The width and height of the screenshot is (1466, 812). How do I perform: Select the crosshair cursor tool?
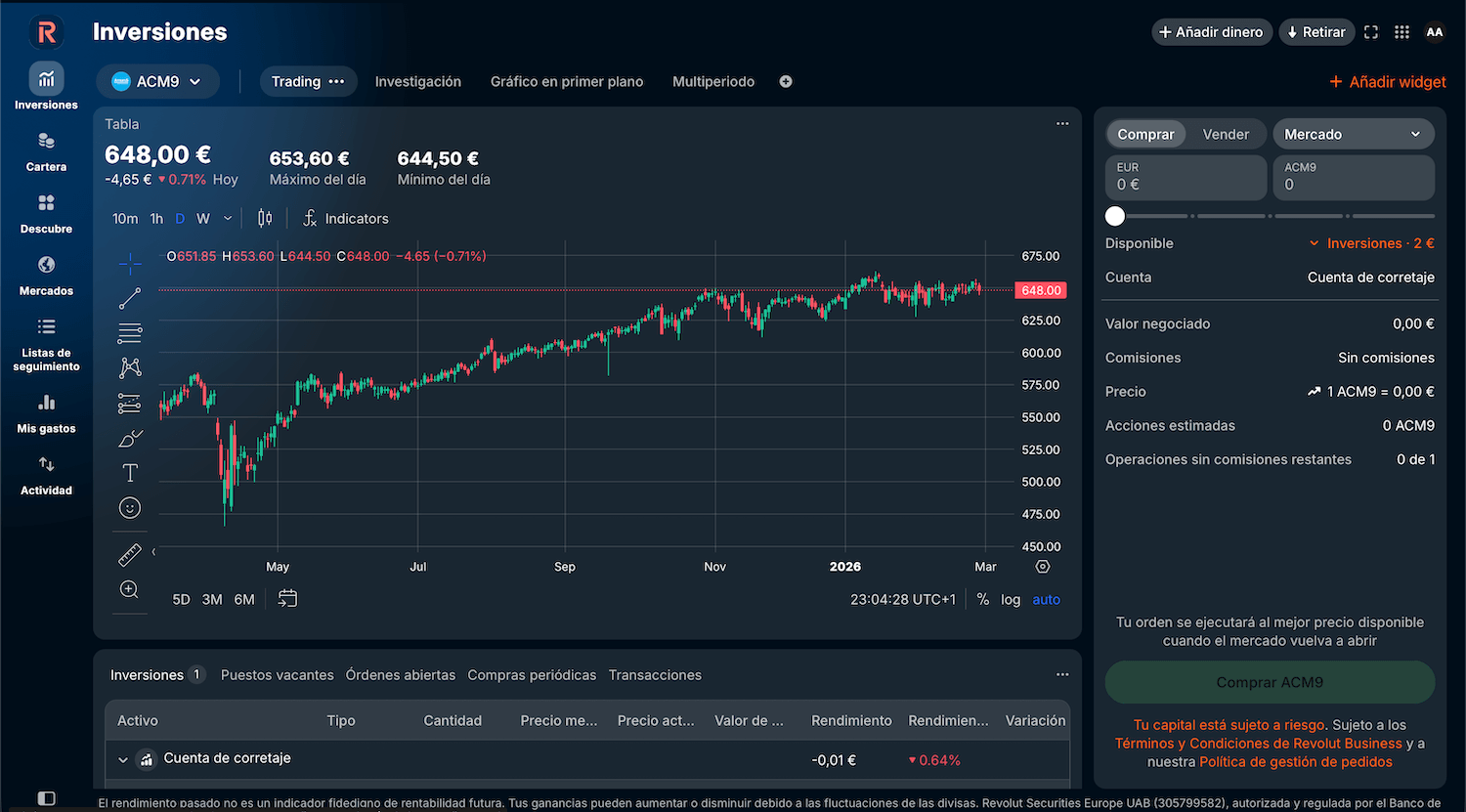click(130, 263)
